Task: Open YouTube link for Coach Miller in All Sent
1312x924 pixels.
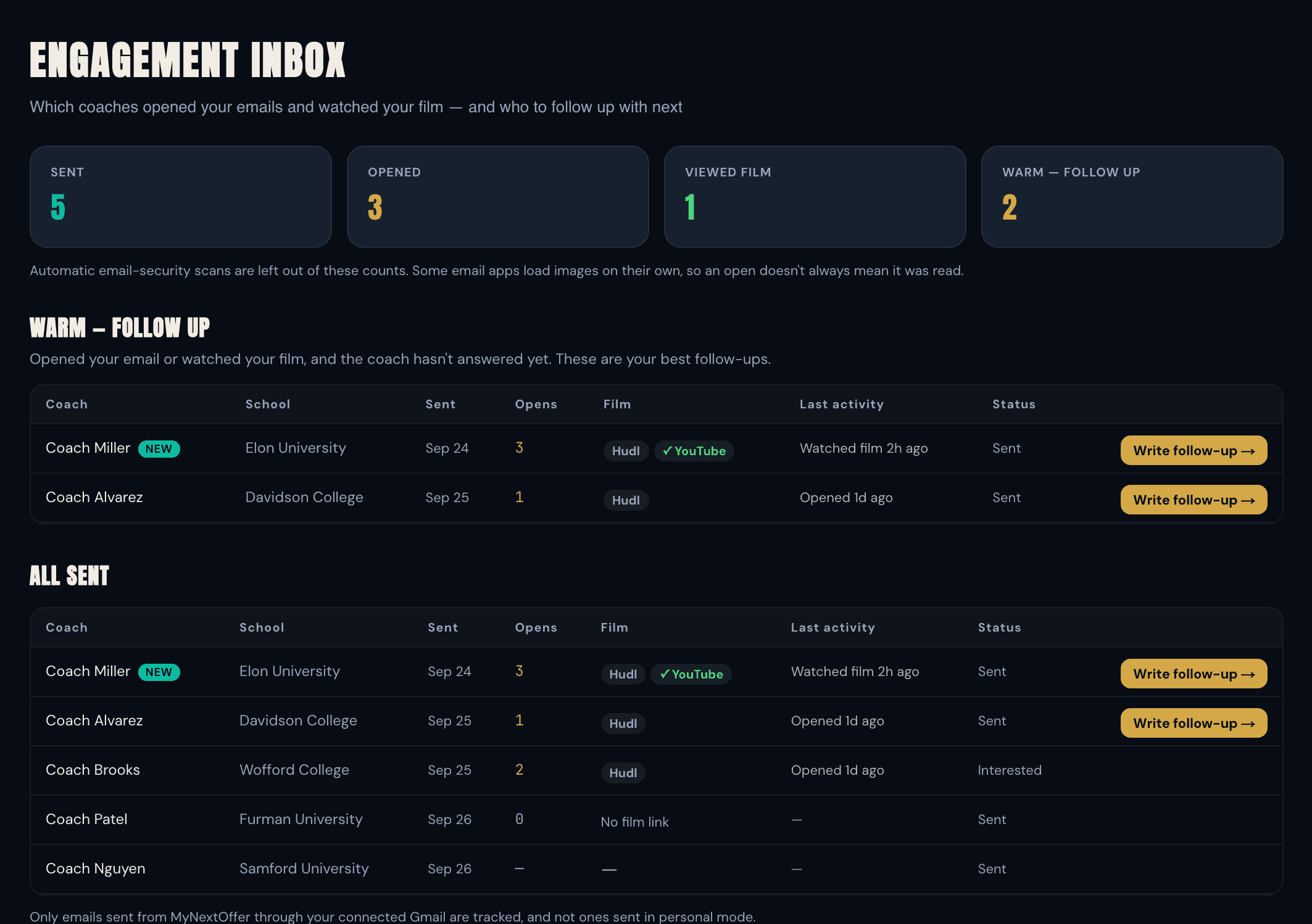Action: coord(691,674)
